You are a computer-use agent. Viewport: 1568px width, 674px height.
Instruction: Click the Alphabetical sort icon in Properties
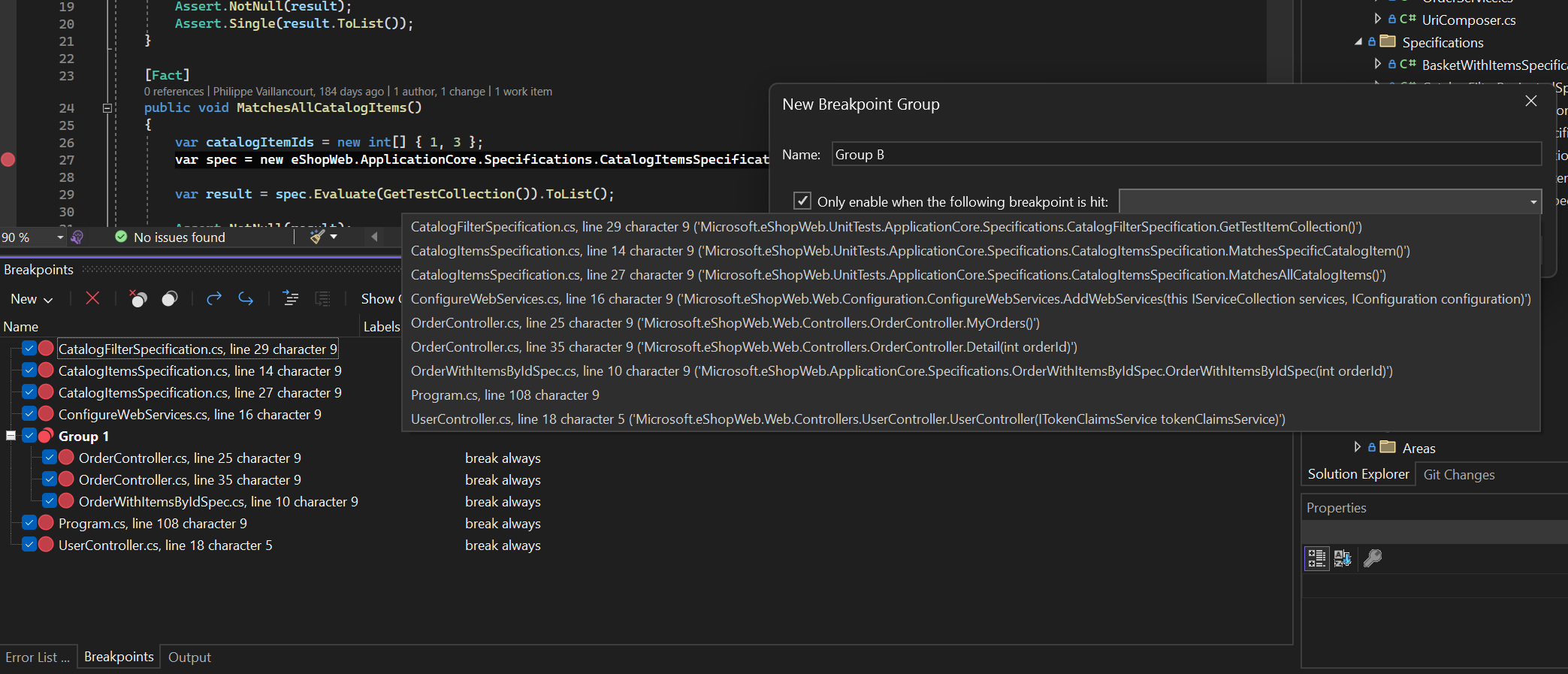click(x=1342, y=558)
